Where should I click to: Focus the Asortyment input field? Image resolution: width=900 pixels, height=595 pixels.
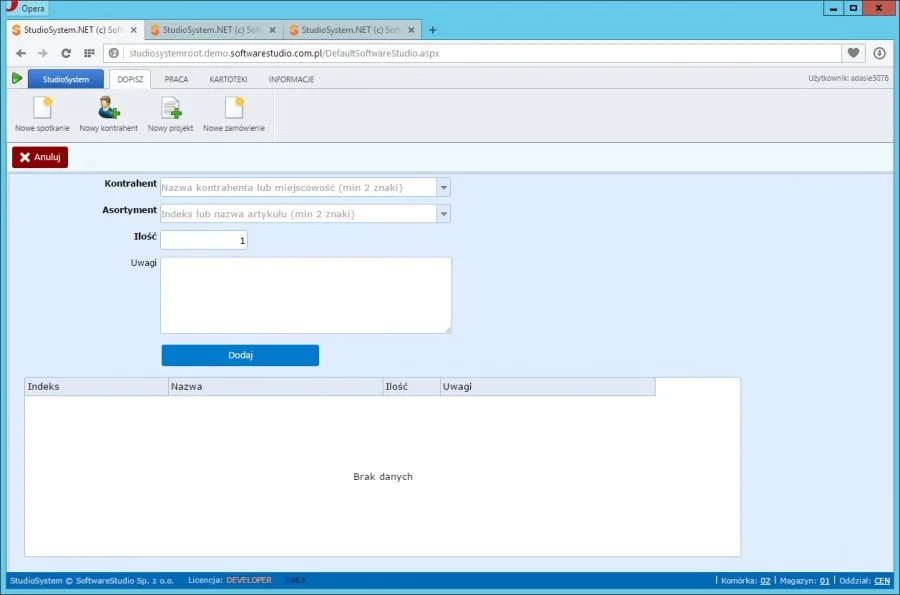[x=298, y=214]
